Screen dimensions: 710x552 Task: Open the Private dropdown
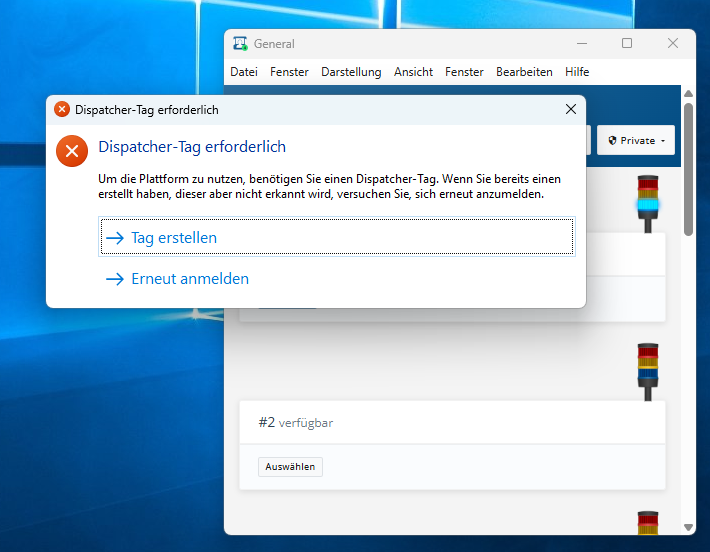[x=637, y=141]
